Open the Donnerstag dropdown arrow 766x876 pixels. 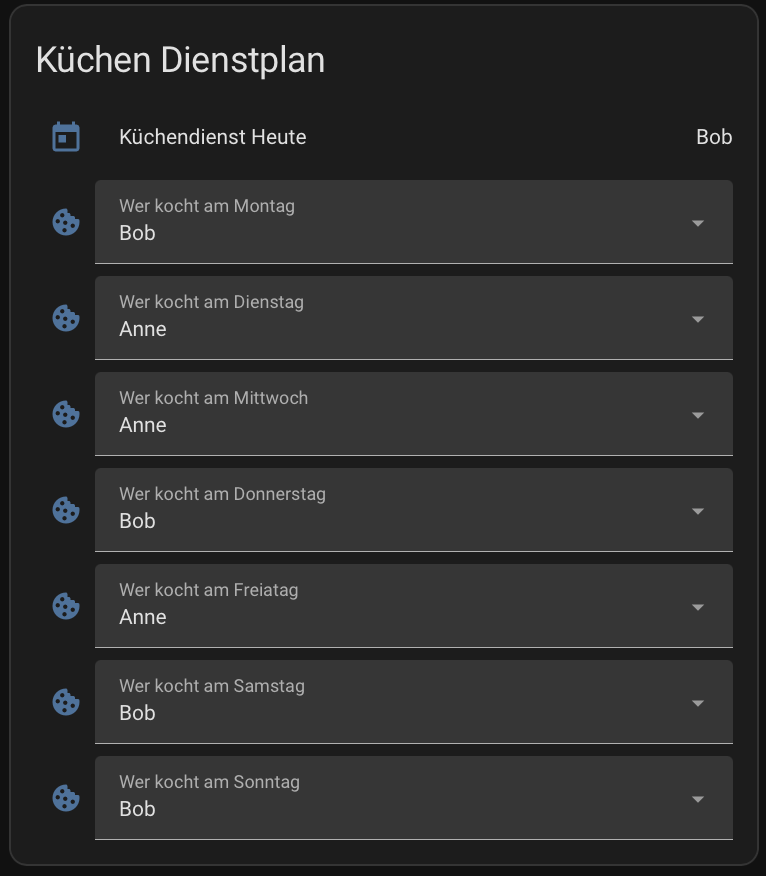pos(698,511)
